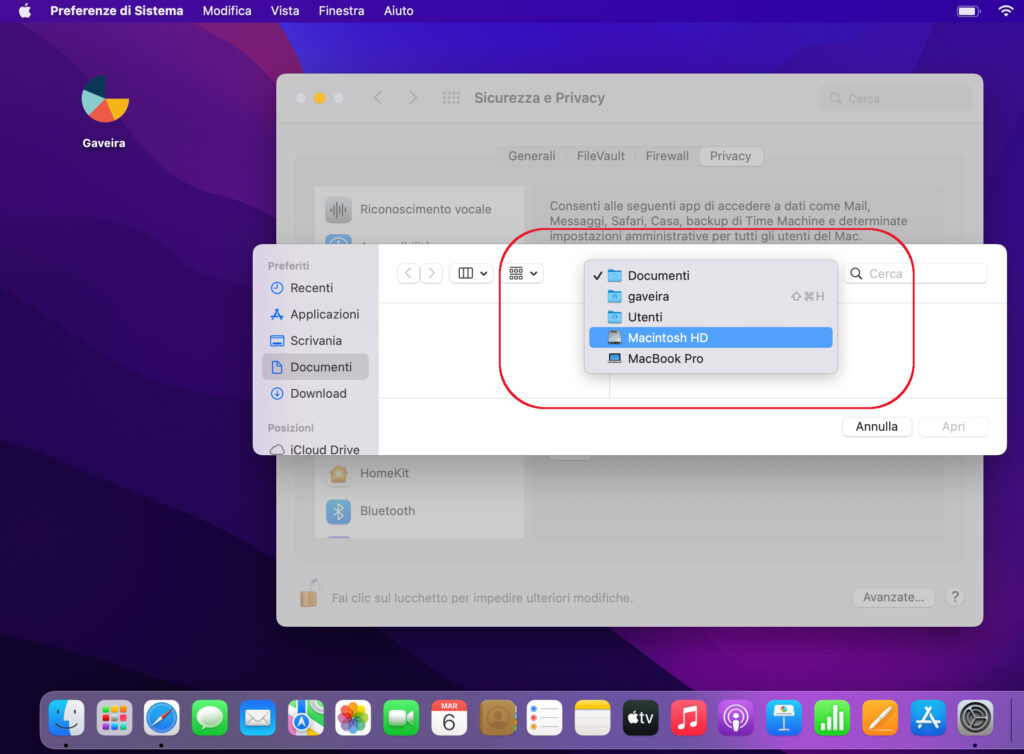Image resolution: width=1024 pixels, height=754 pixels.
Task: Switch to the Privacy tab
Action: 730,156
